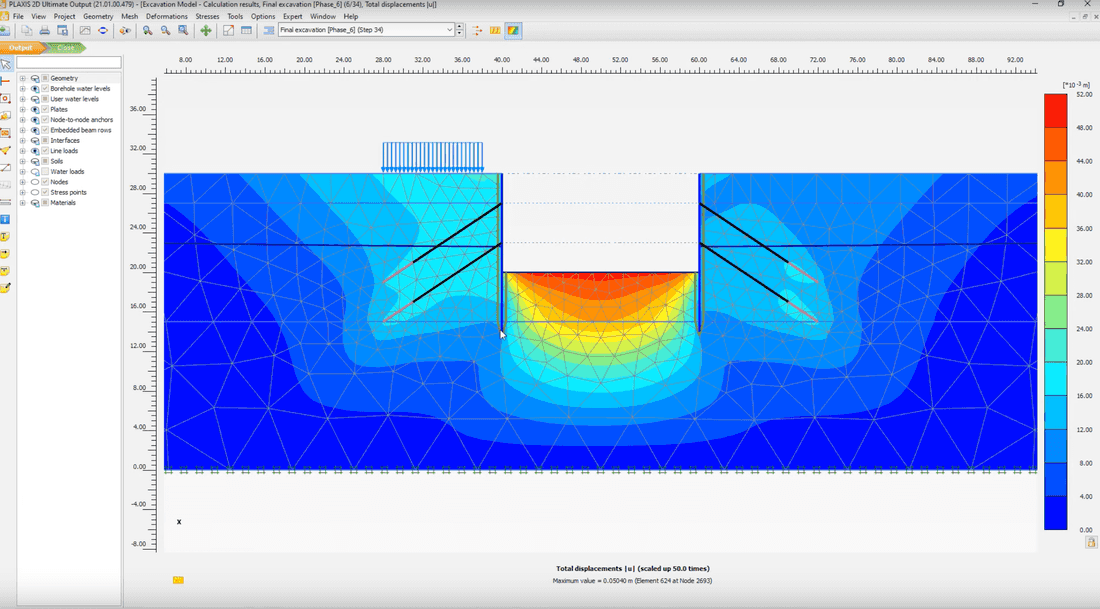Click the scale factor toolbar icon

pos(228,30)
